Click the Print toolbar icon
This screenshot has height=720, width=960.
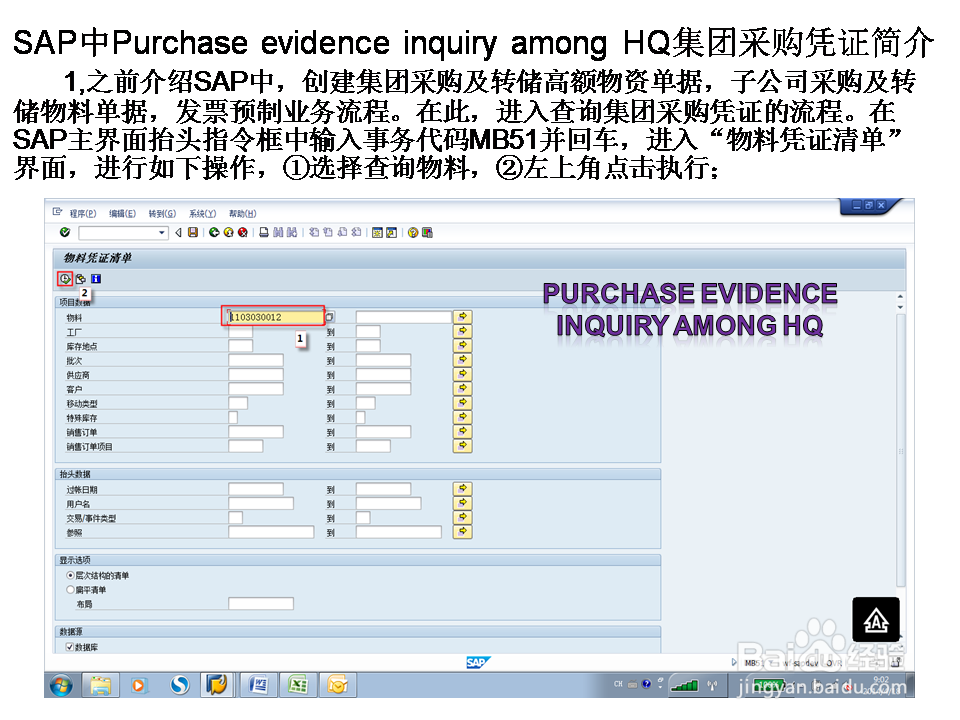tap(262, 233)
